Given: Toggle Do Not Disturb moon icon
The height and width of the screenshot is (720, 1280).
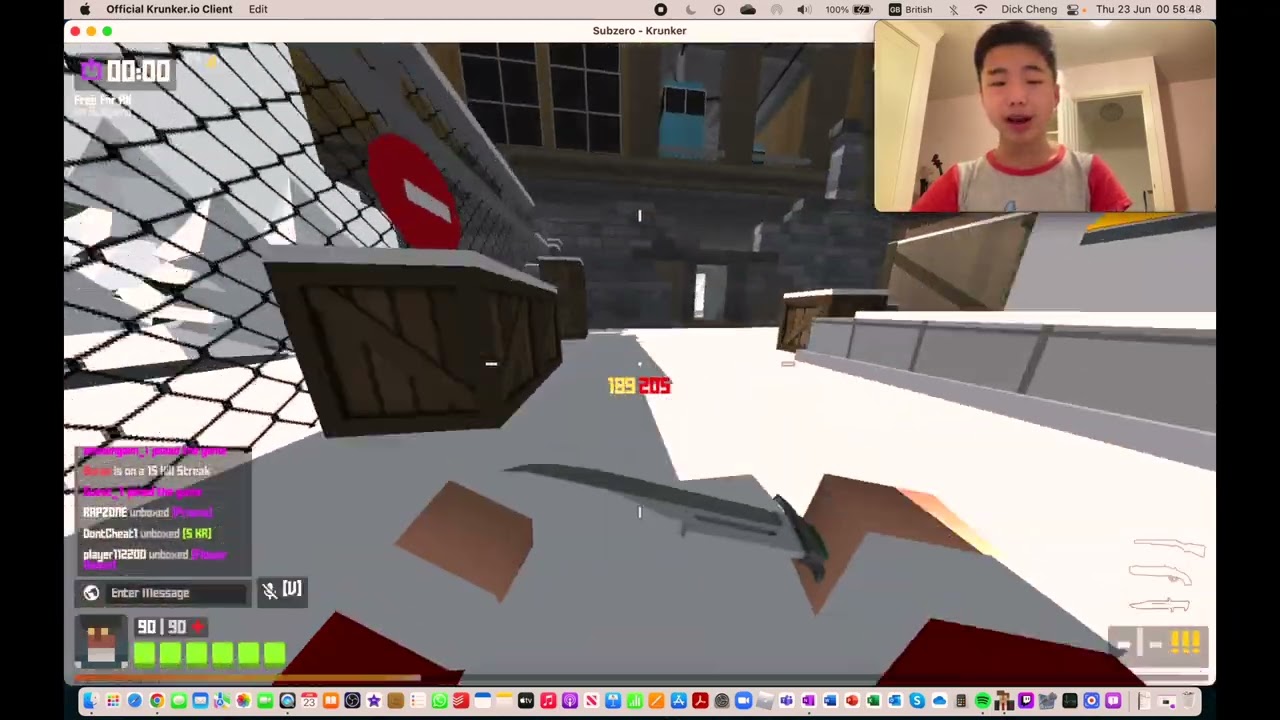Looking at the screenshot, I should tap(690, 9).
